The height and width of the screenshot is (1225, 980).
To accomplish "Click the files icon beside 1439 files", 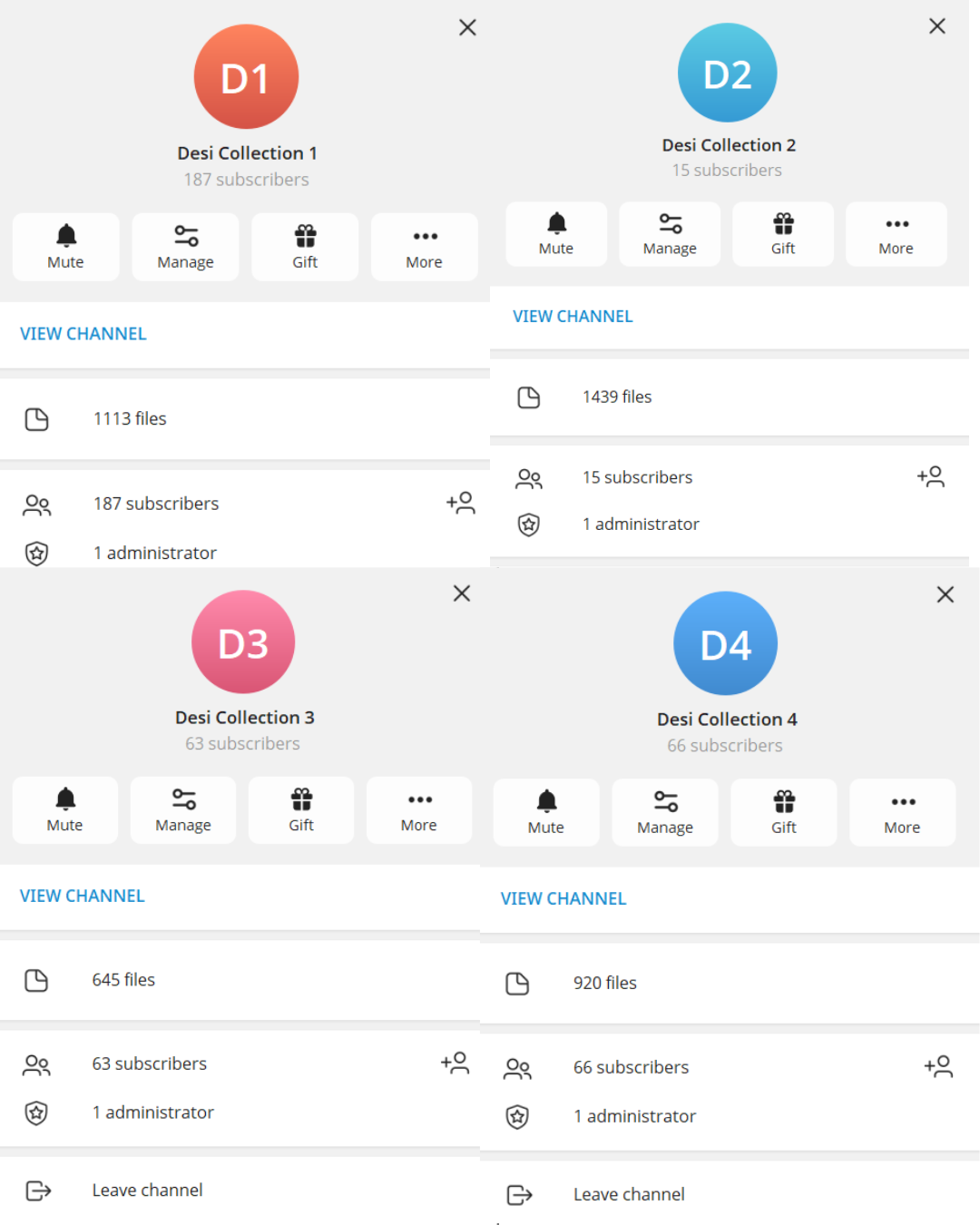I will coord(529,397).
